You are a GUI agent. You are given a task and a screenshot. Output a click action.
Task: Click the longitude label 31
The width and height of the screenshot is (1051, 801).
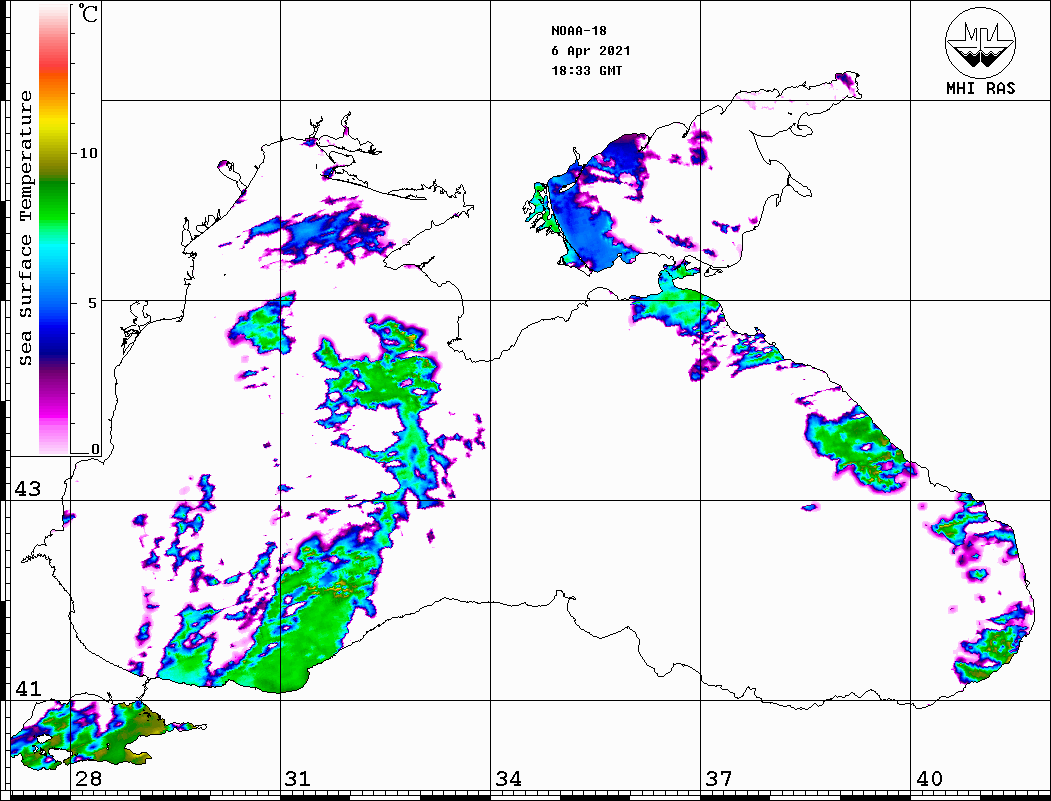[x=298, y=779]
